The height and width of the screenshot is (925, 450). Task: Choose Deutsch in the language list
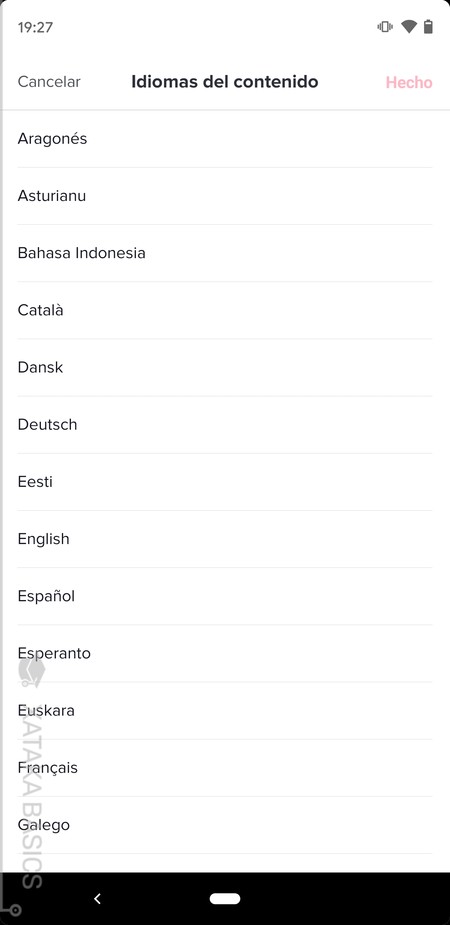(x=225, y=425)
